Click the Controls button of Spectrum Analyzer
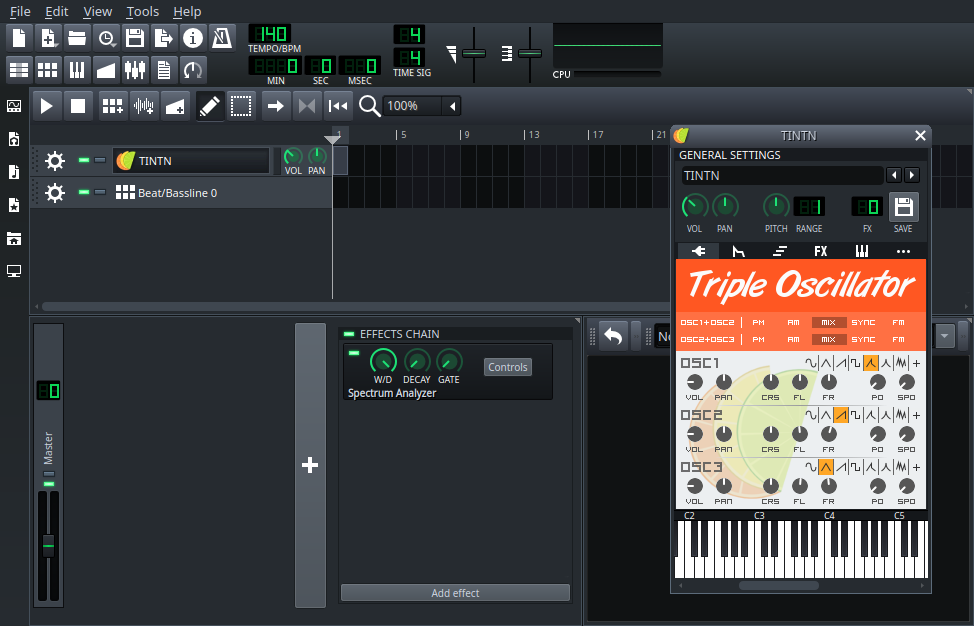This screenshot has height=626, width=974. tap(507, 367)
